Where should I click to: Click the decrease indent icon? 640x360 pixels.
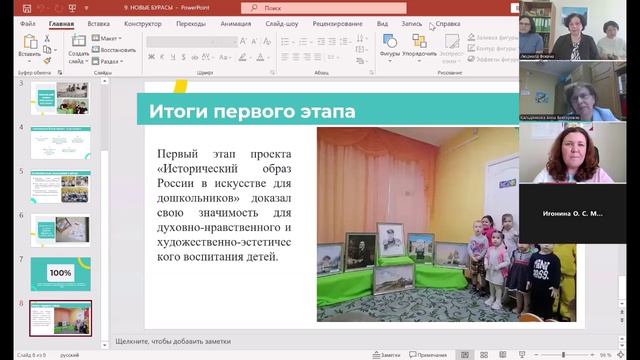point(321,42)
